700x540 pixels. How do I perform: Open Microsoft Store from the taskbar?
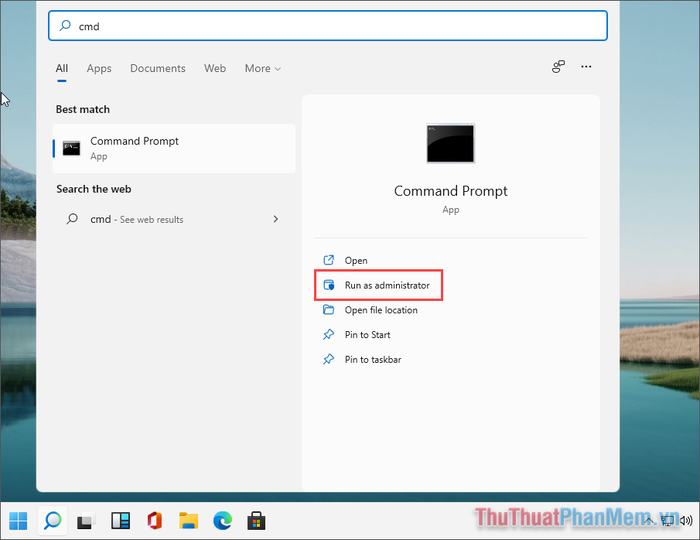(256, 520)
